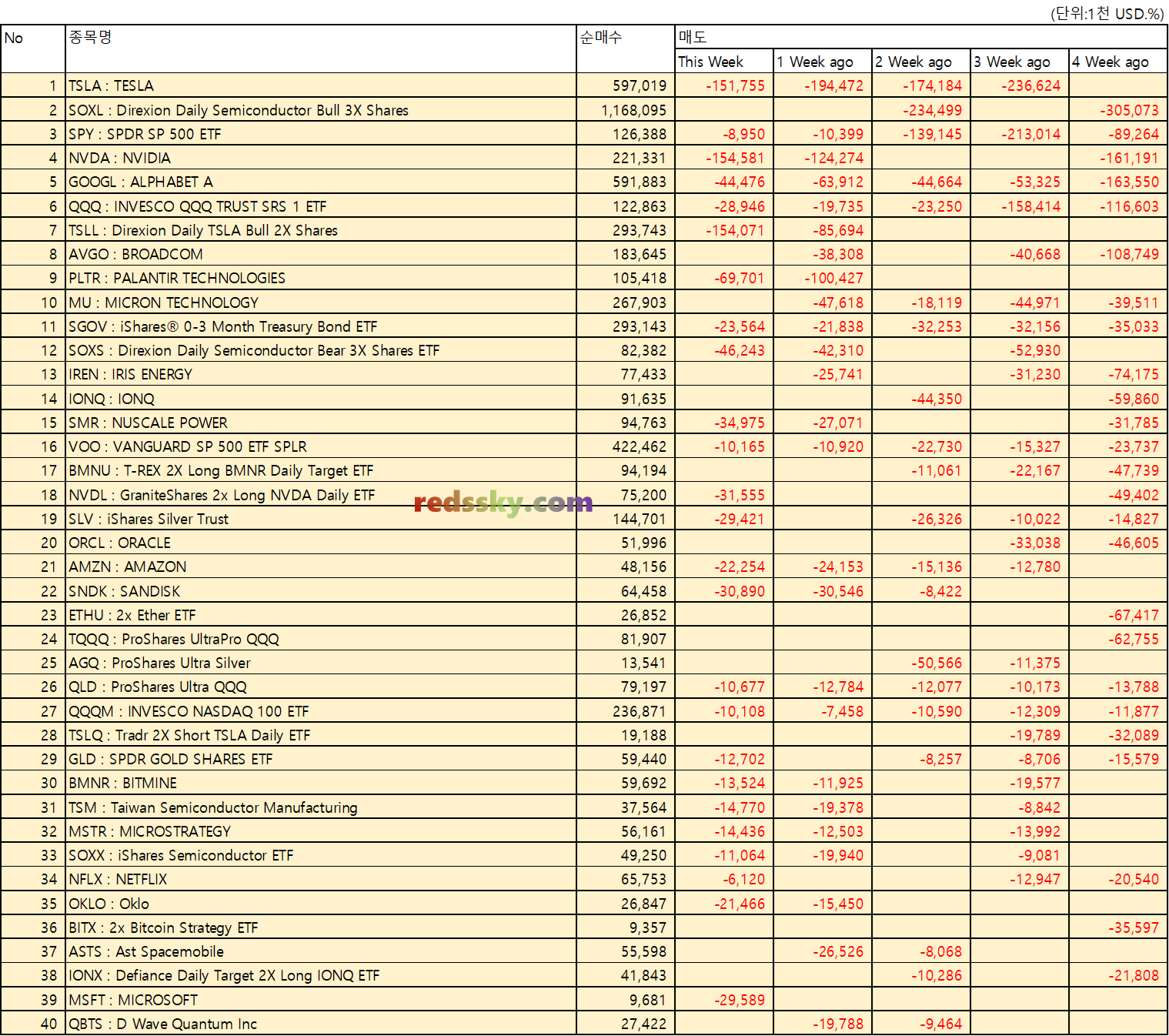Image resolution: width=1169 pixels, height=1036 pixels.
Task: Click 'SGOV : iShares 0-3 Month Treasury Bond ETF'
Action: tap(321, 326)
